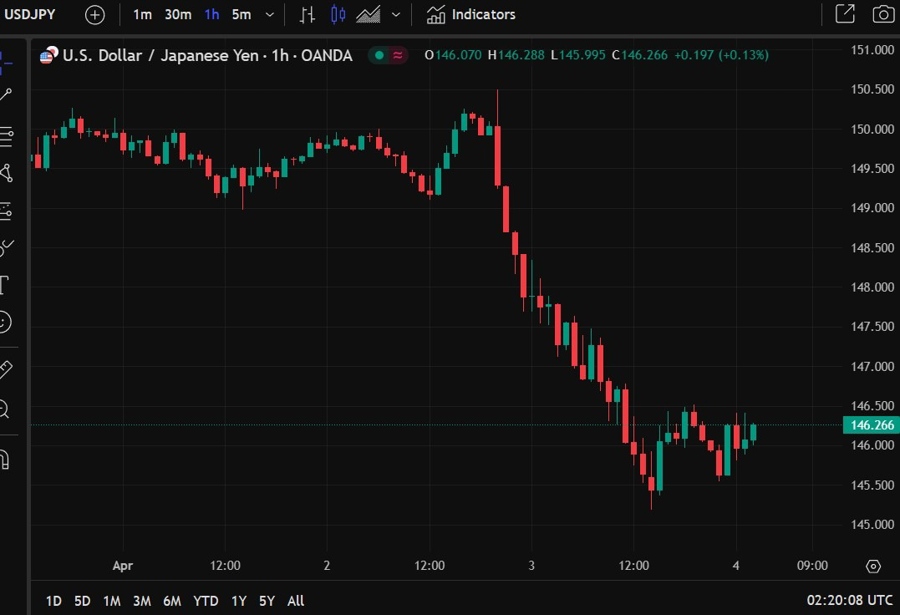Image resolution: width=900 pixels, height=615 pixels.
Task: Click the 146.266 current price label
Action: pyautogui.click(x=871, y=425)
